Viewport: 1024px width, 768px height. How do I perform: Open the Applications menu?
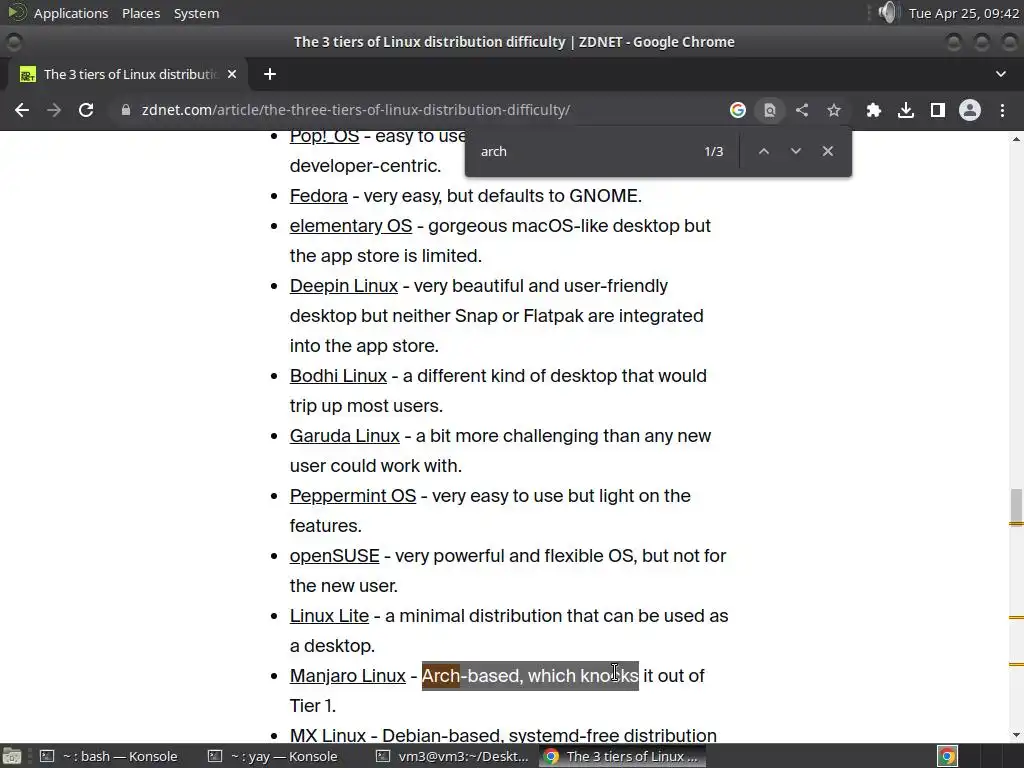click(x=71, y=13)
